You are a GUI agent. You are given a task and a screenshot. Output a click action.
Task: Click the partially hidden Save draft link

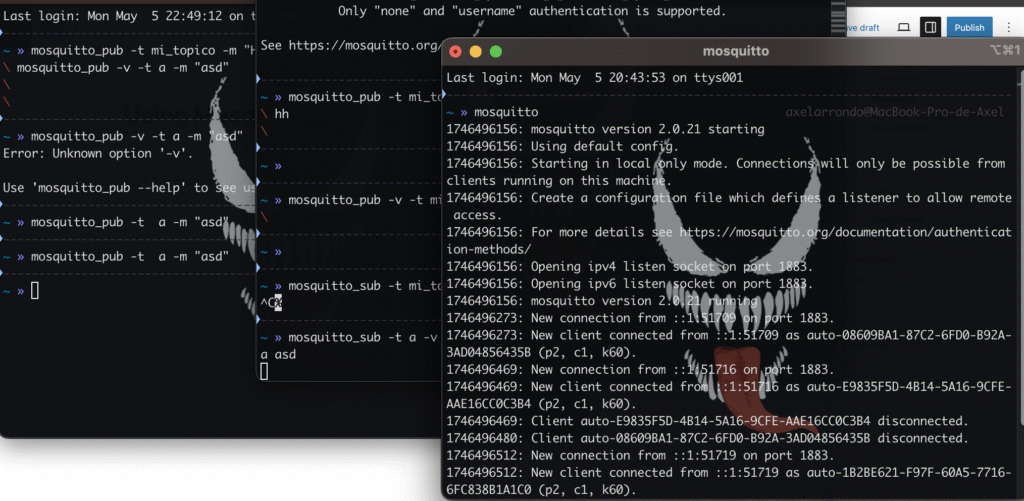click(863, 28)
